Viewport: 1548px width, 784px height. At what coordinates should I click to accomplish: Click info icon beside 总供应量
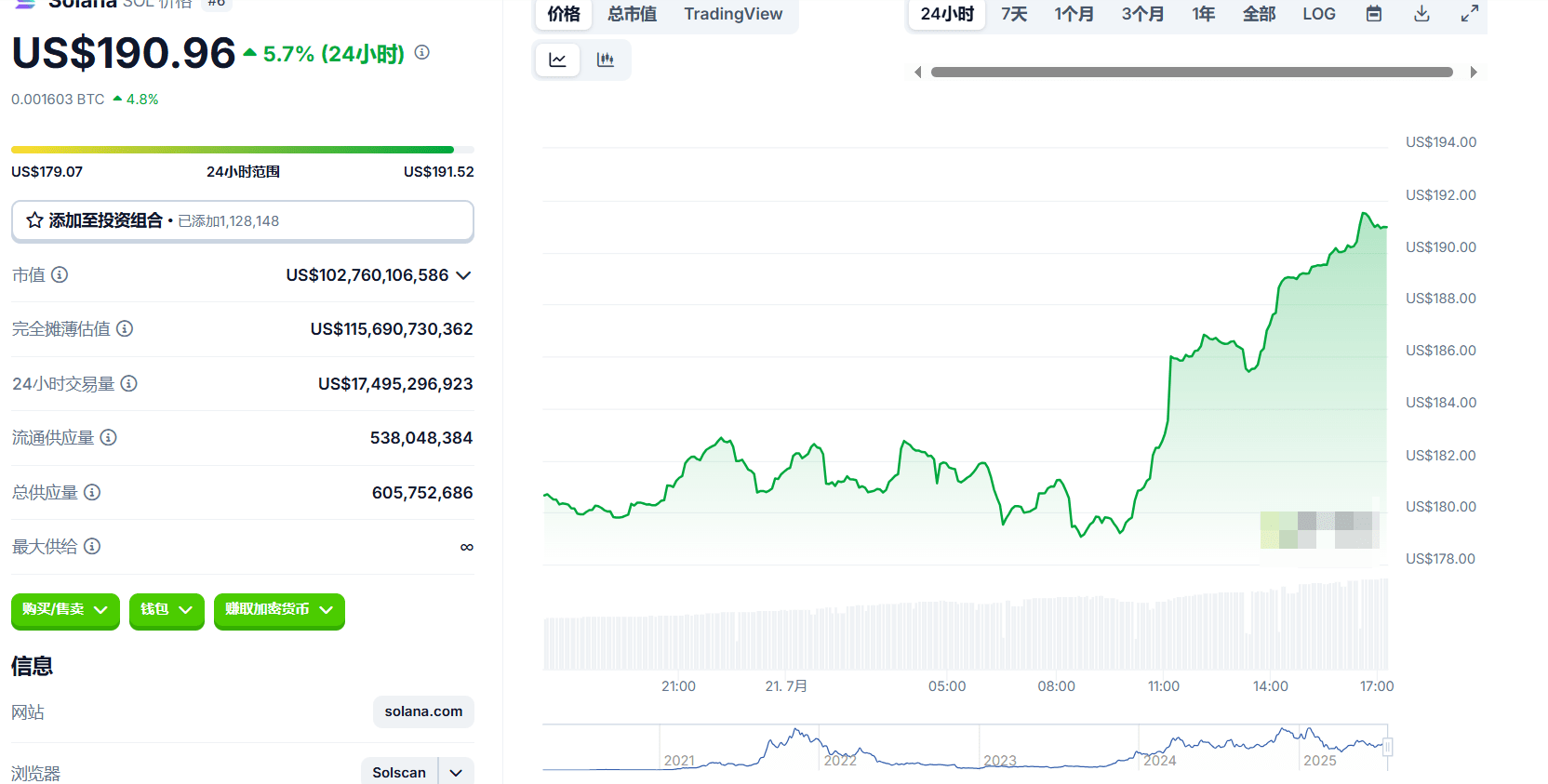pos(92,492)
